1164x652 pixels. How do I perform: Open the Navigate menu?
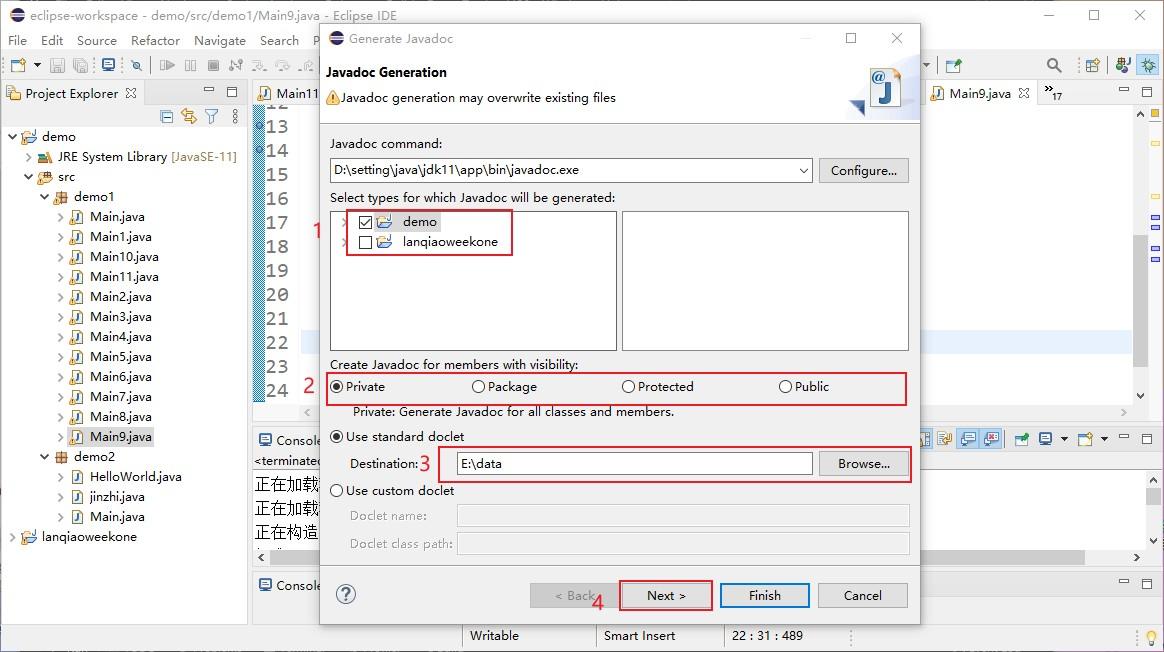[x=220, y=40]
